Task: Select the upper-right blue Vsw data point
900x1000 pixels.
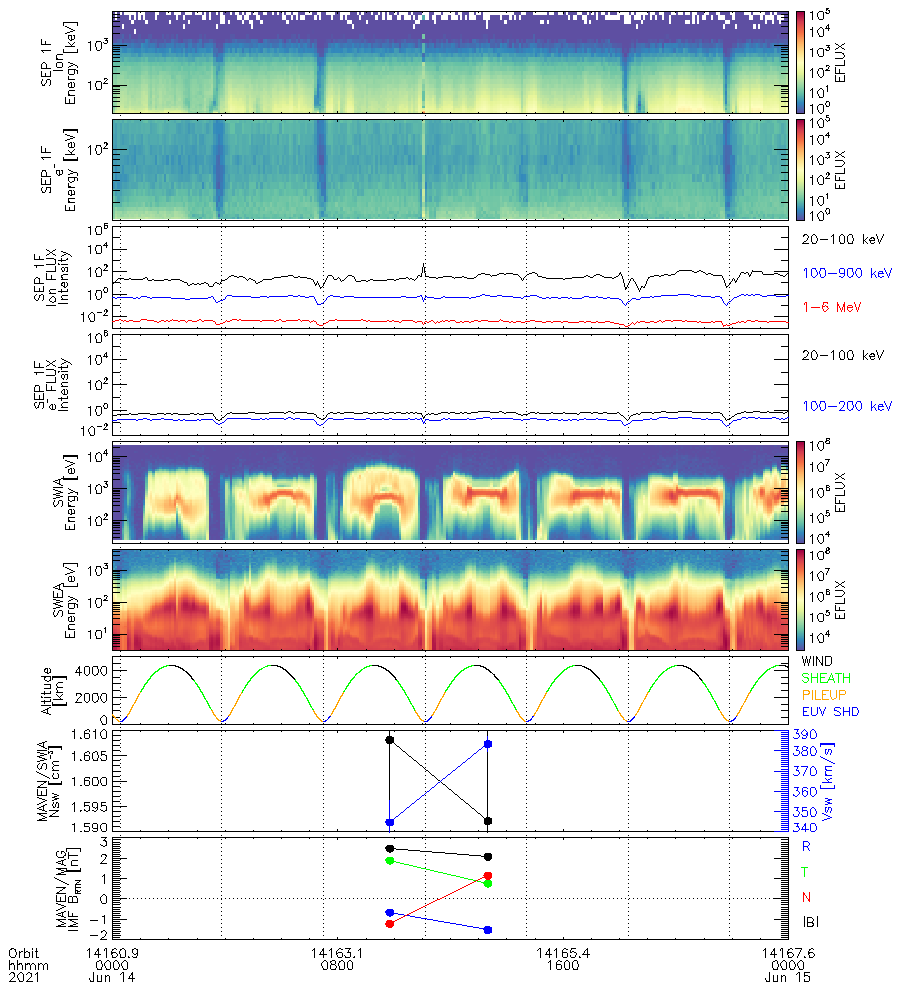Action: point(487,744)
